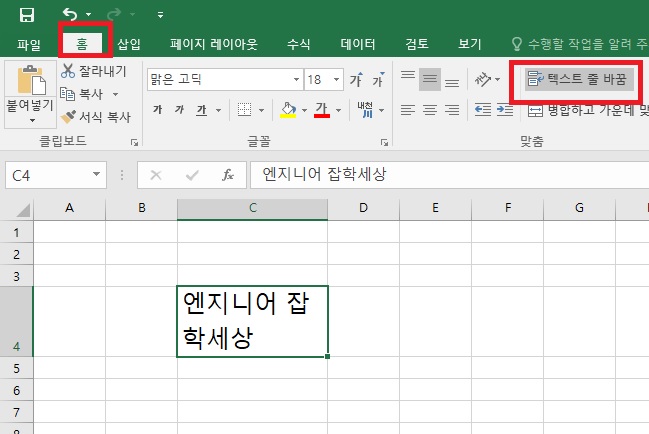Open the phonetic guide dropdown arrow
The width and height of the screenshot is (649, 434).
pyautogui.click(x=382, y=110)
